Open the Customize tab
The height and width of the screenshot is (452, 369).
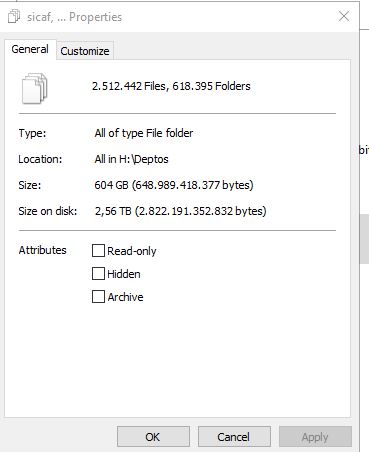[x=85, y=51]
